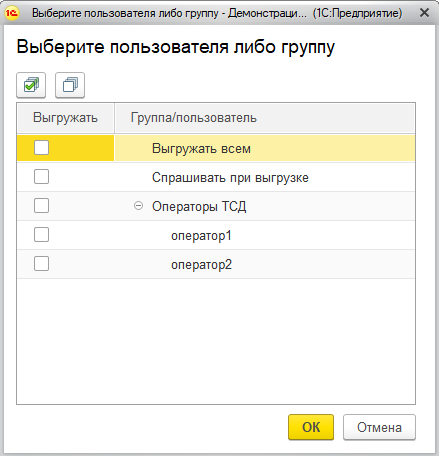Confirm selection with the ОК button
Image resolution: width=439 pixels, height=456 pixels.
click(311, 427)
